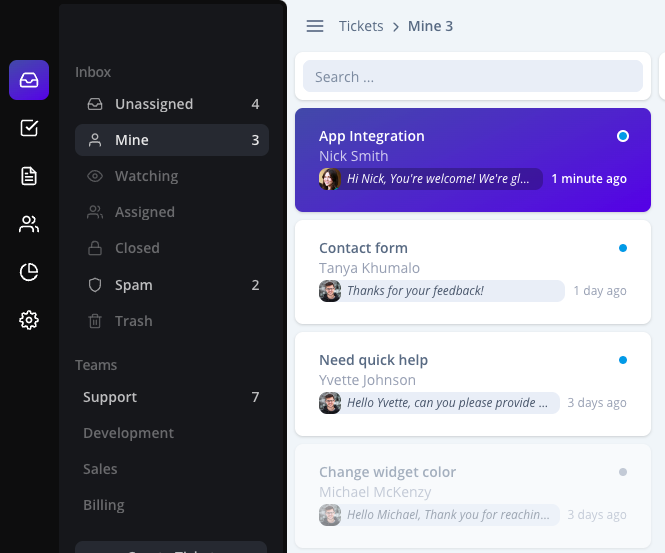
Task: Open the Spam folder
Action: pos(172,285)
